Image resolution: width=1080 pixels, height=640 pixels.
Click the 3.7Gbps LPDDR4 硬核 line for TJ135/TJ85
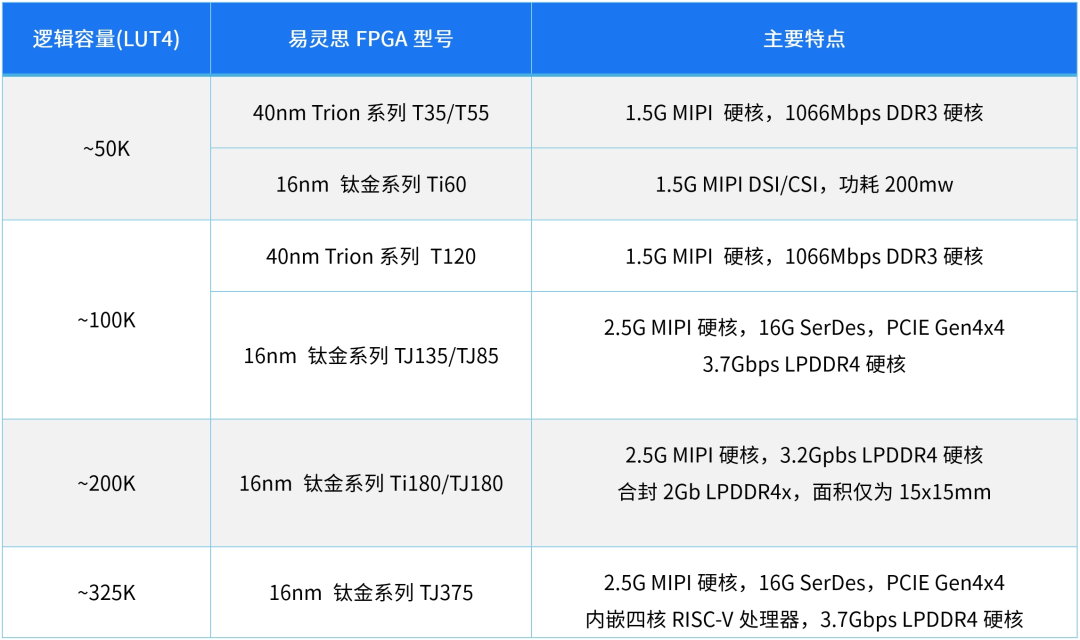coord(804,365)
